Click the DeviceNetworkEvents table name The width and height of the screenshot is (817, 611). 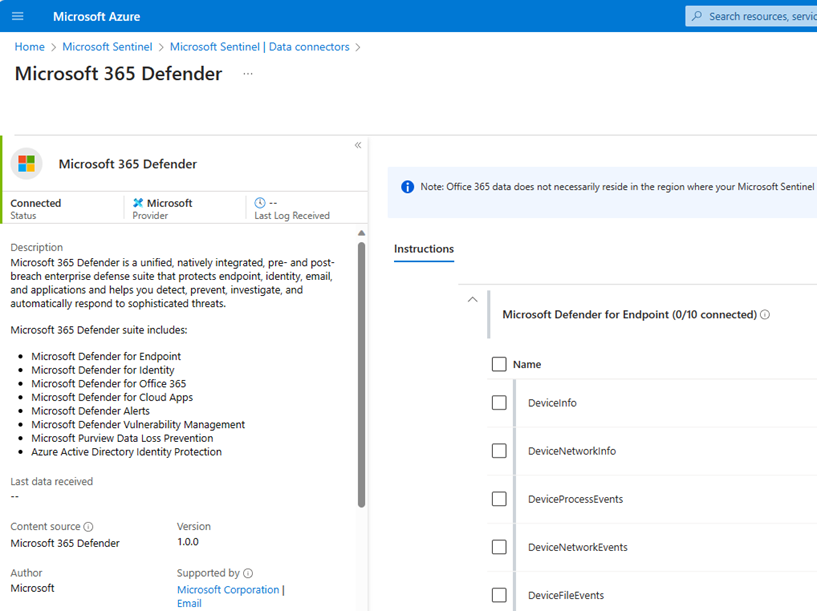tap(577, 547)
